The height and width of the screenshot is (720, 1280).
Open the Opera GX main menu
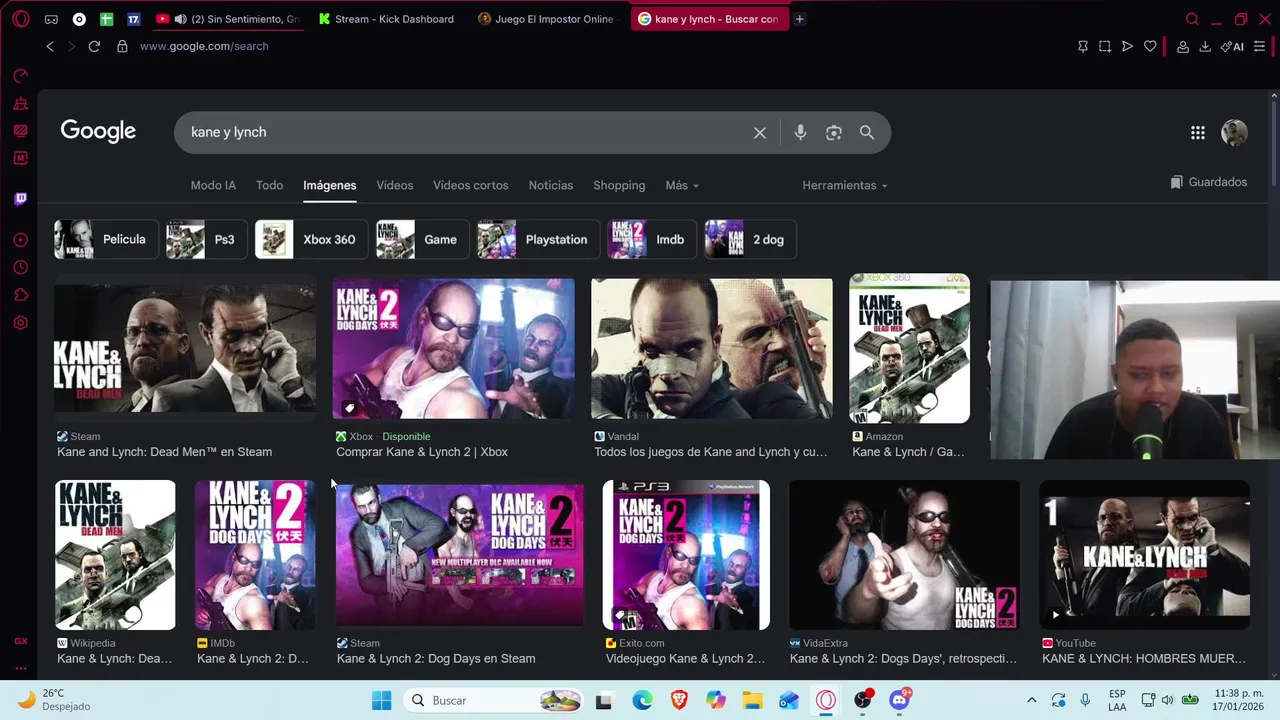click(x=20, y=19)
